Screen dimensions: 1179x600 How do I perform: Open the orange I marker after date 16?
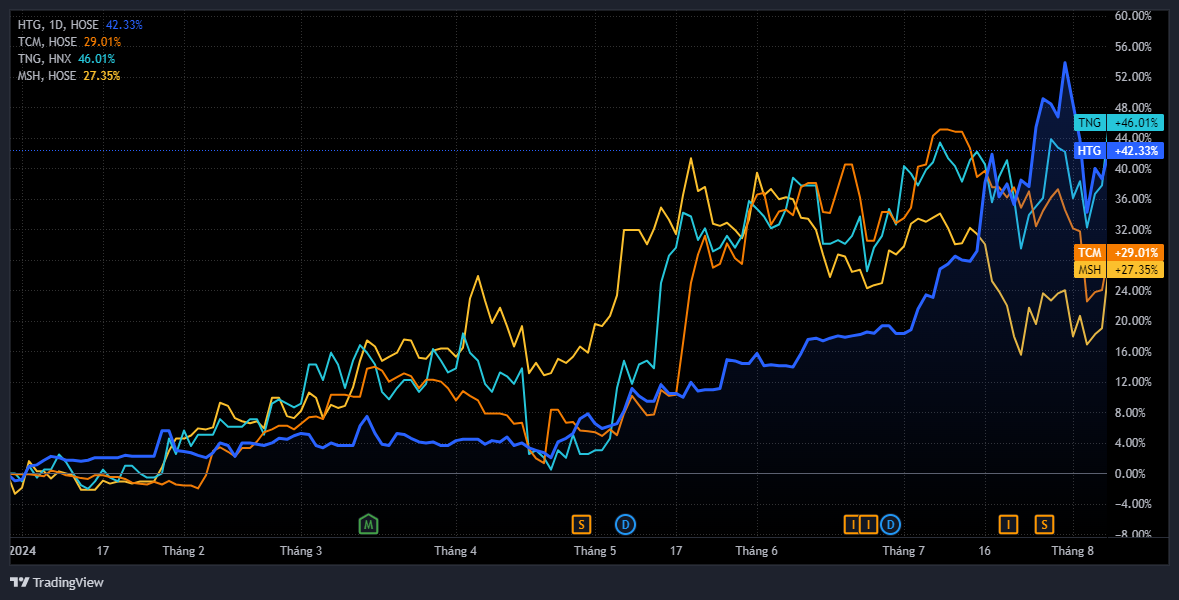pyautogui.click(x=1010, y=523)
